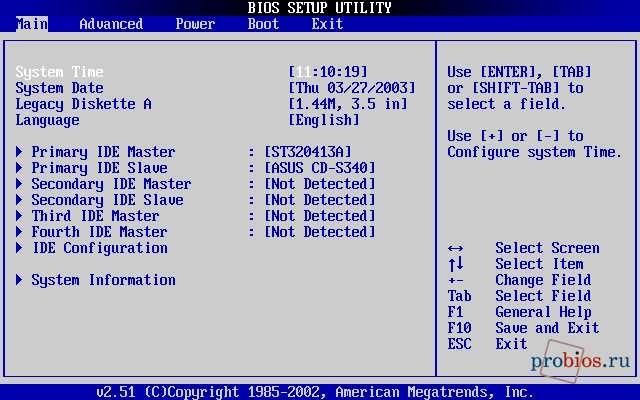
Task: Click the triangle arrow beside Primary IDE Master
Action: coord(19,152)
